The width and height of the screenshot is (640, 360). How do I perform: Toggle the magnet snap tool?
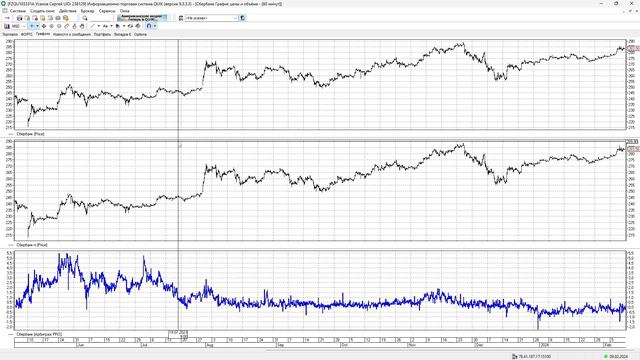pos(149,27)
